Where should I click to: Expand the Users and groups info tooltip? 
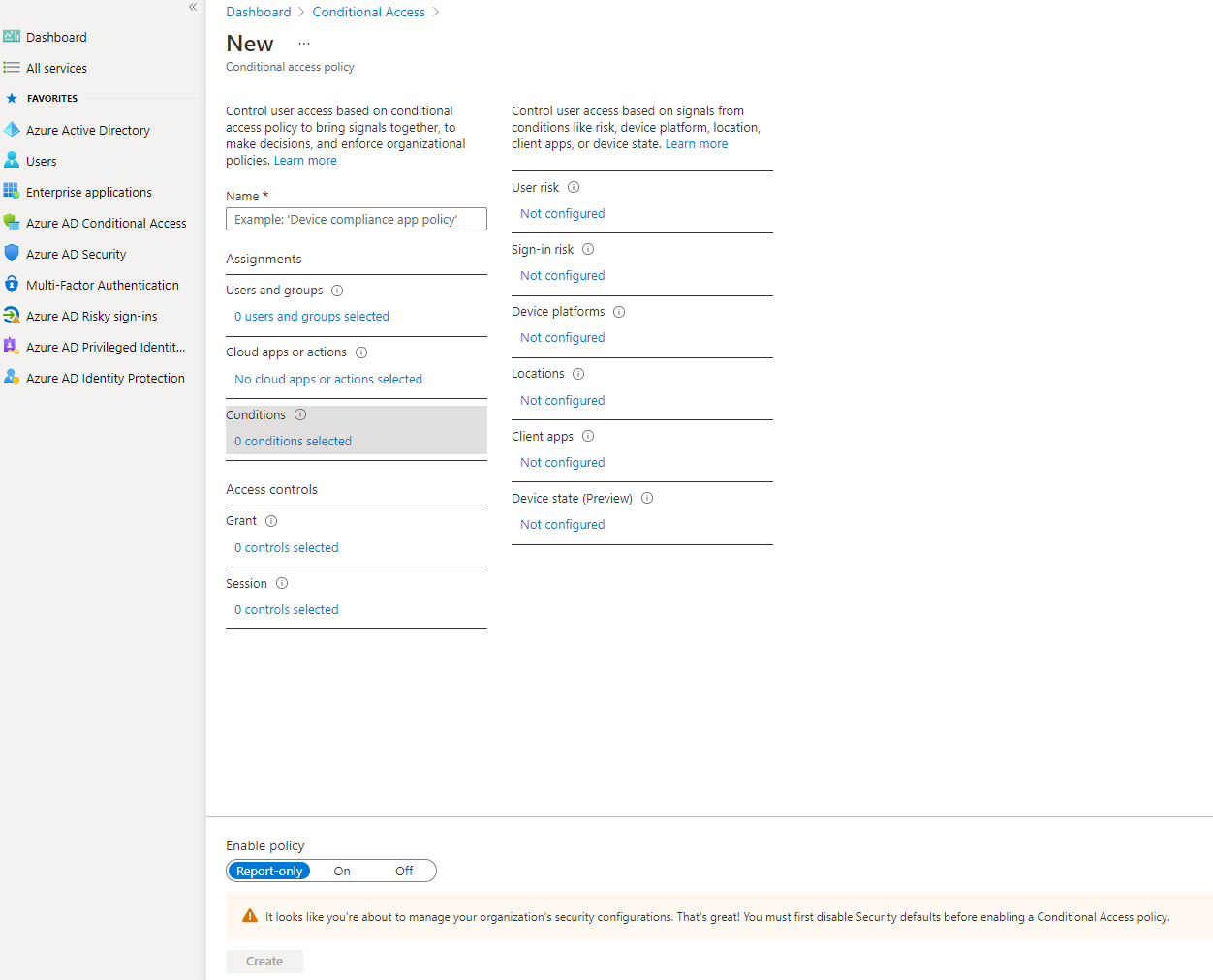(x=336, y=290)
